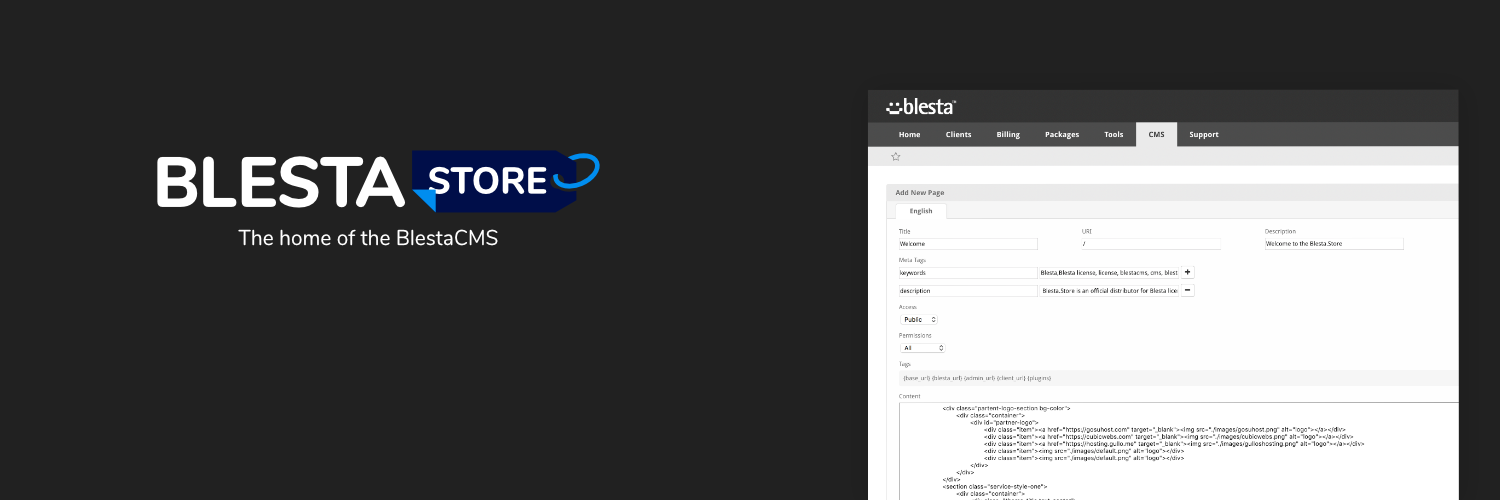This screenshot has width=1500, height=500.
Task: Open the Support menu
Action: [1204, 134]
